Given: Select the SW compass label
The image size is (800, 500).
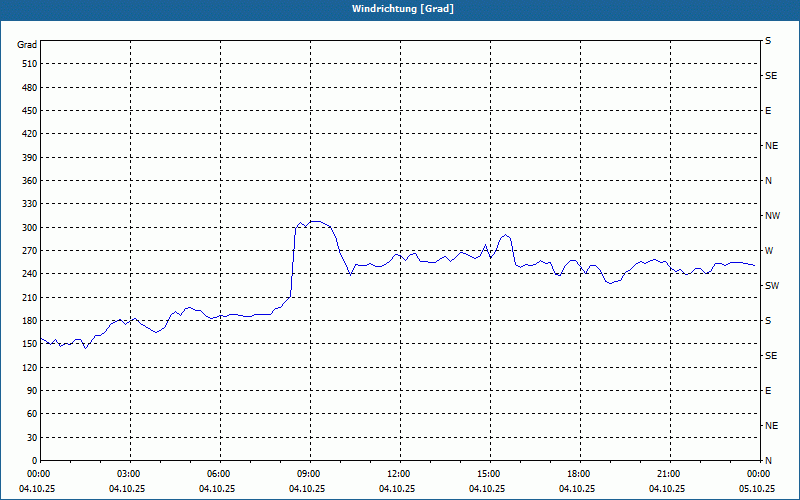Looking at the screenshot, I should click(x=772, y=286).
